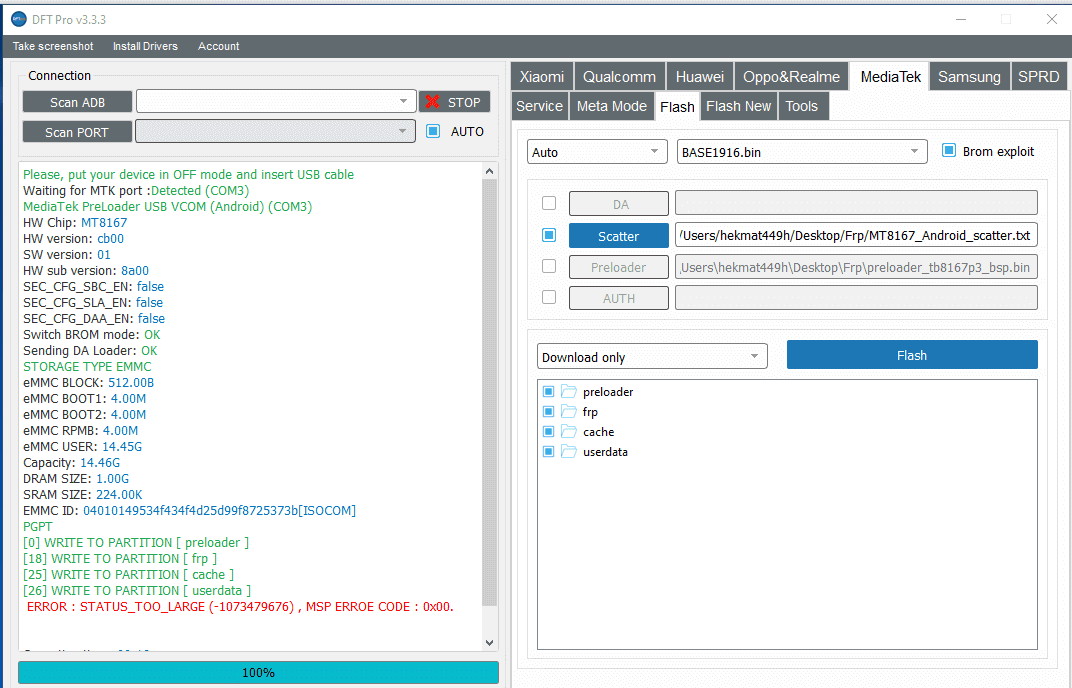Click the AUTH file path field
The width and height of the screenshot is (1072, 688).
[856, 297]
